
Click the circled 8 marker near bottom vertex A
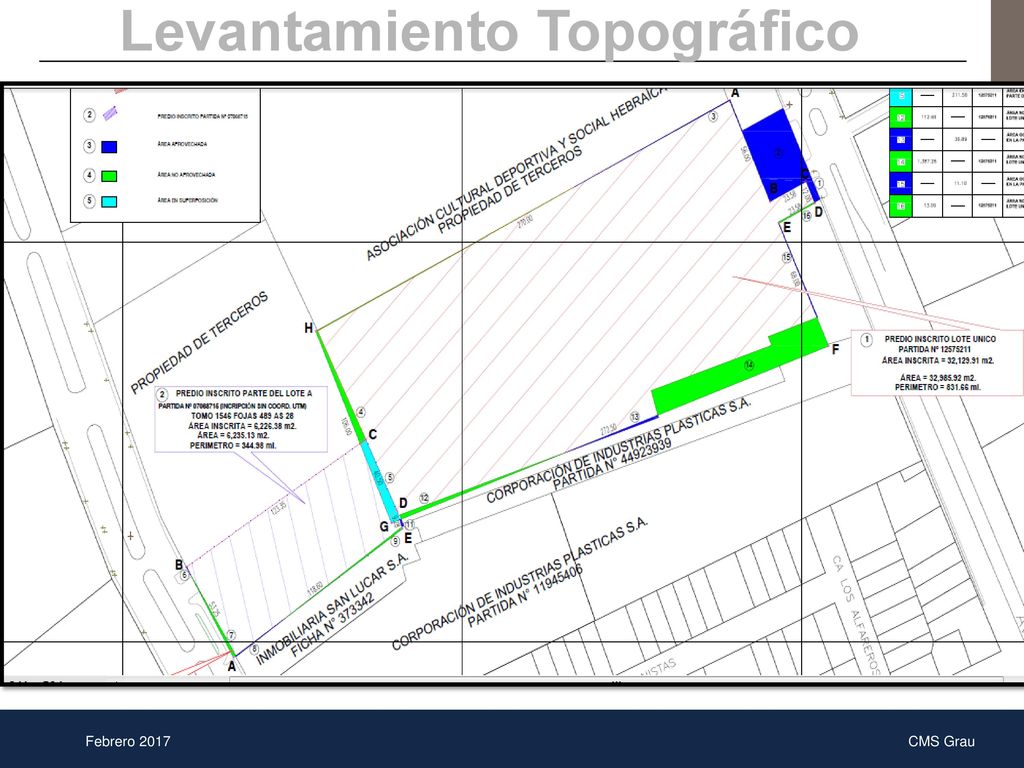(255, 649)
